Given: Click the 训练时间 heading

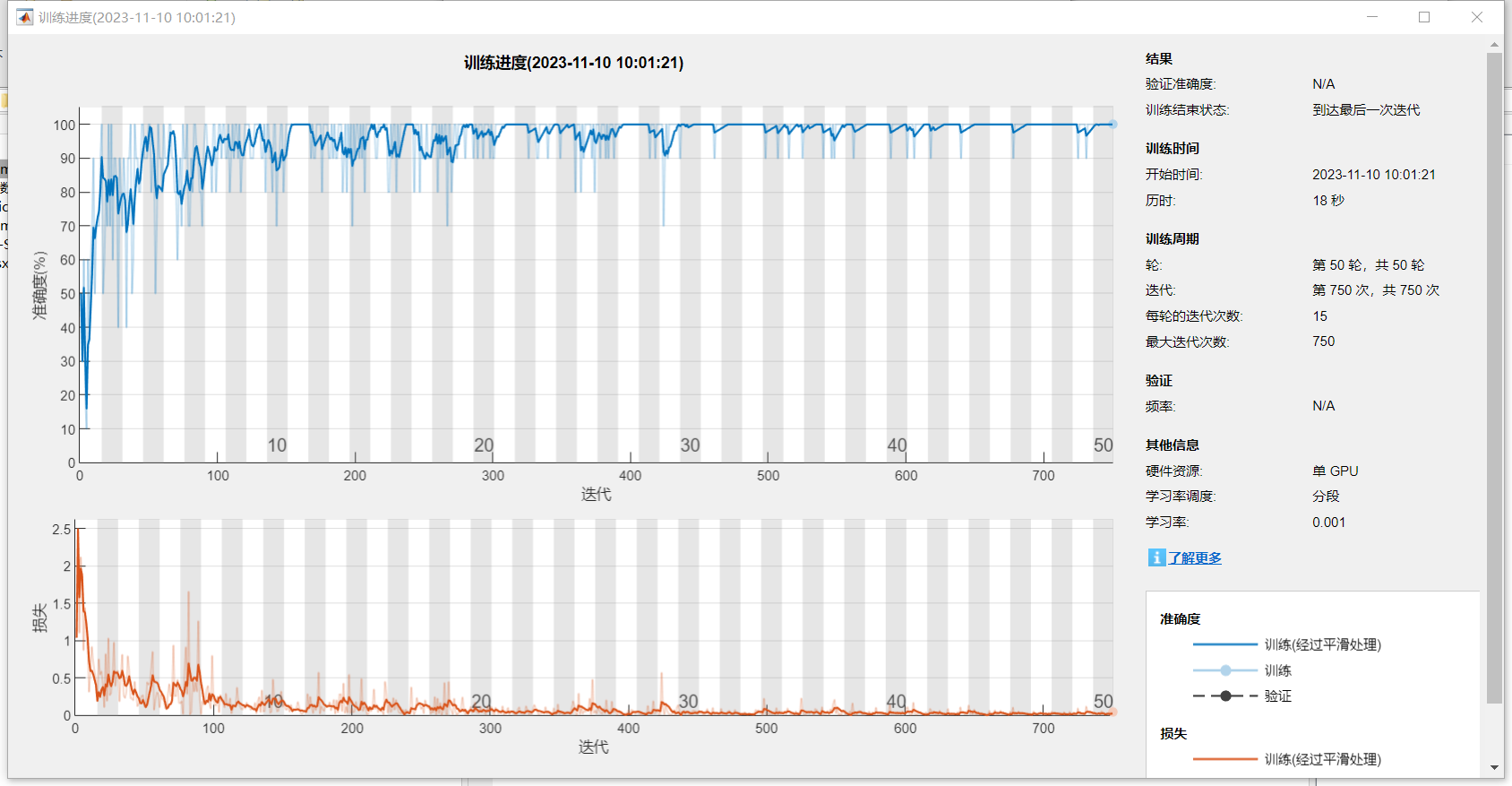Looking at the screenshot, I should tap(1173, 148).
